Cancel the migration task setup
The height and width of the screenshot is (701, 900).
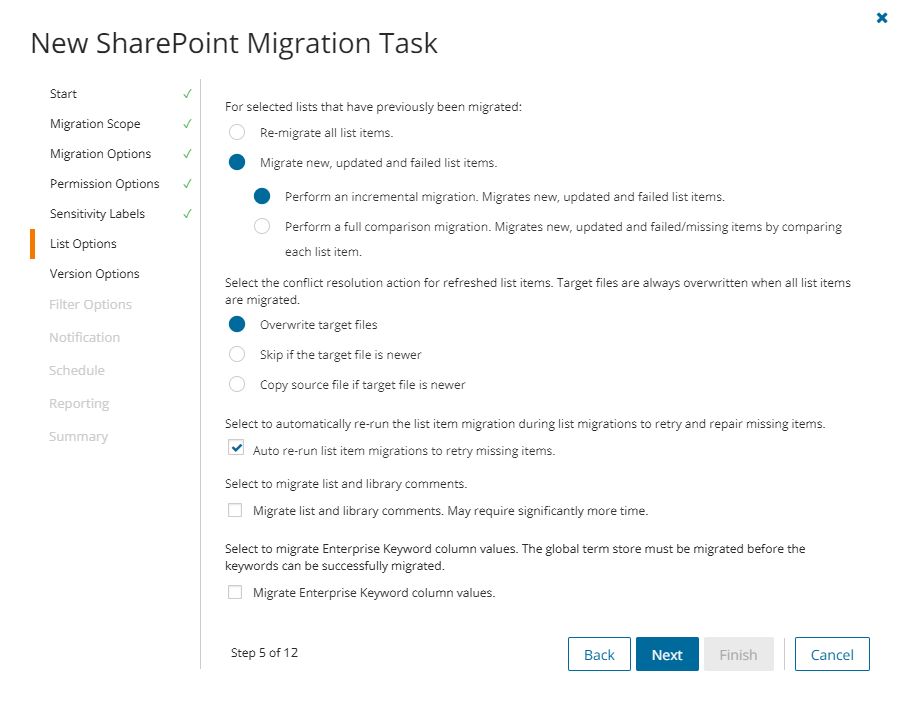[x=832, y=654]
